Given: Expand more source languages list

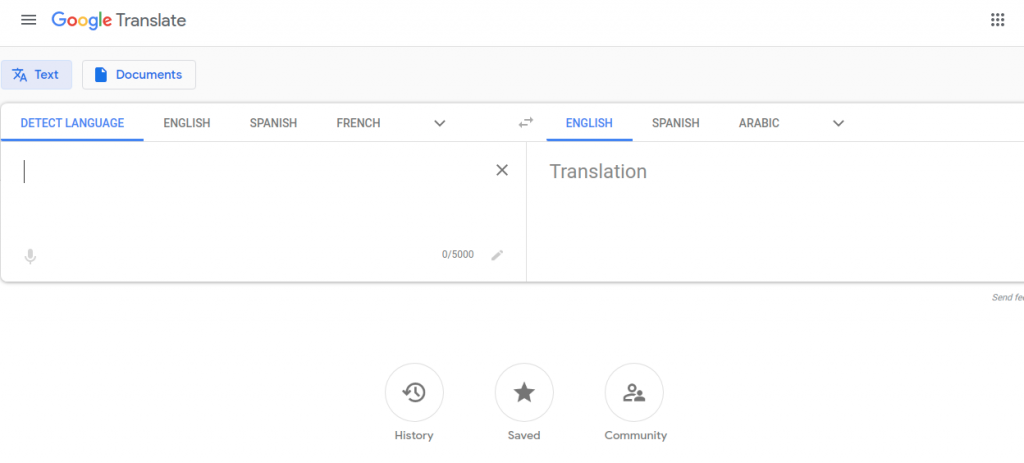Looking at the screenshot, I should click(x=440, y=123).
